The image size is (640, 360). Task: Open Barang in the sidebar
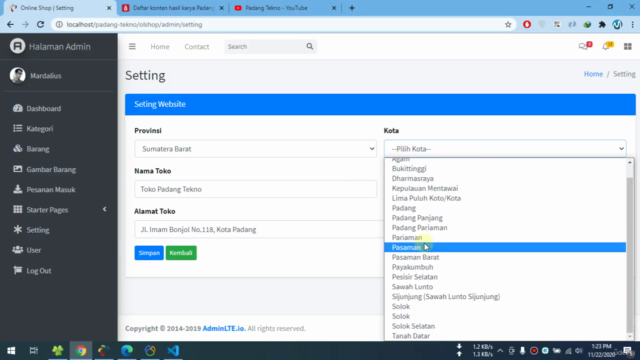(x=38, y=149)
